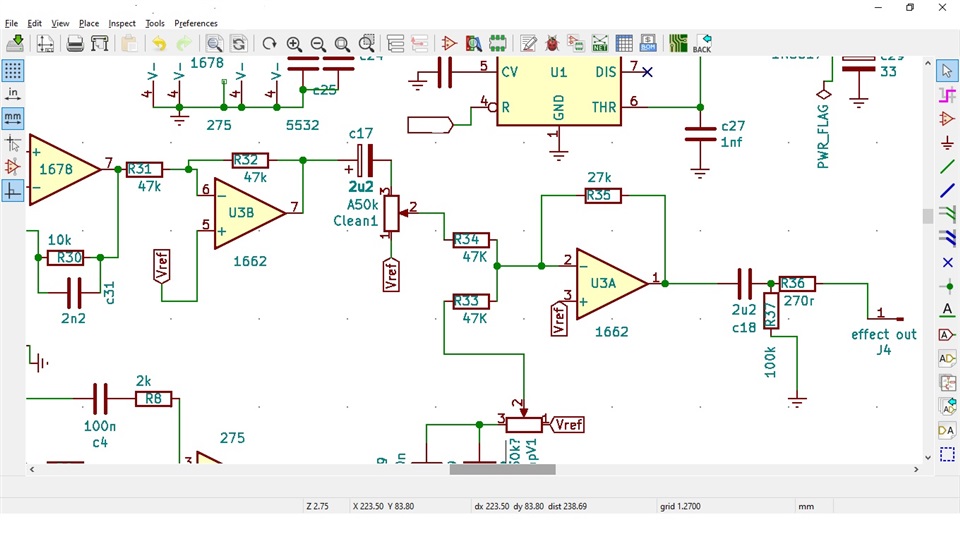The height and width of the screenshot is (543, 960).
Task: Click the Save schematic icon
Action: coord(15,43)
